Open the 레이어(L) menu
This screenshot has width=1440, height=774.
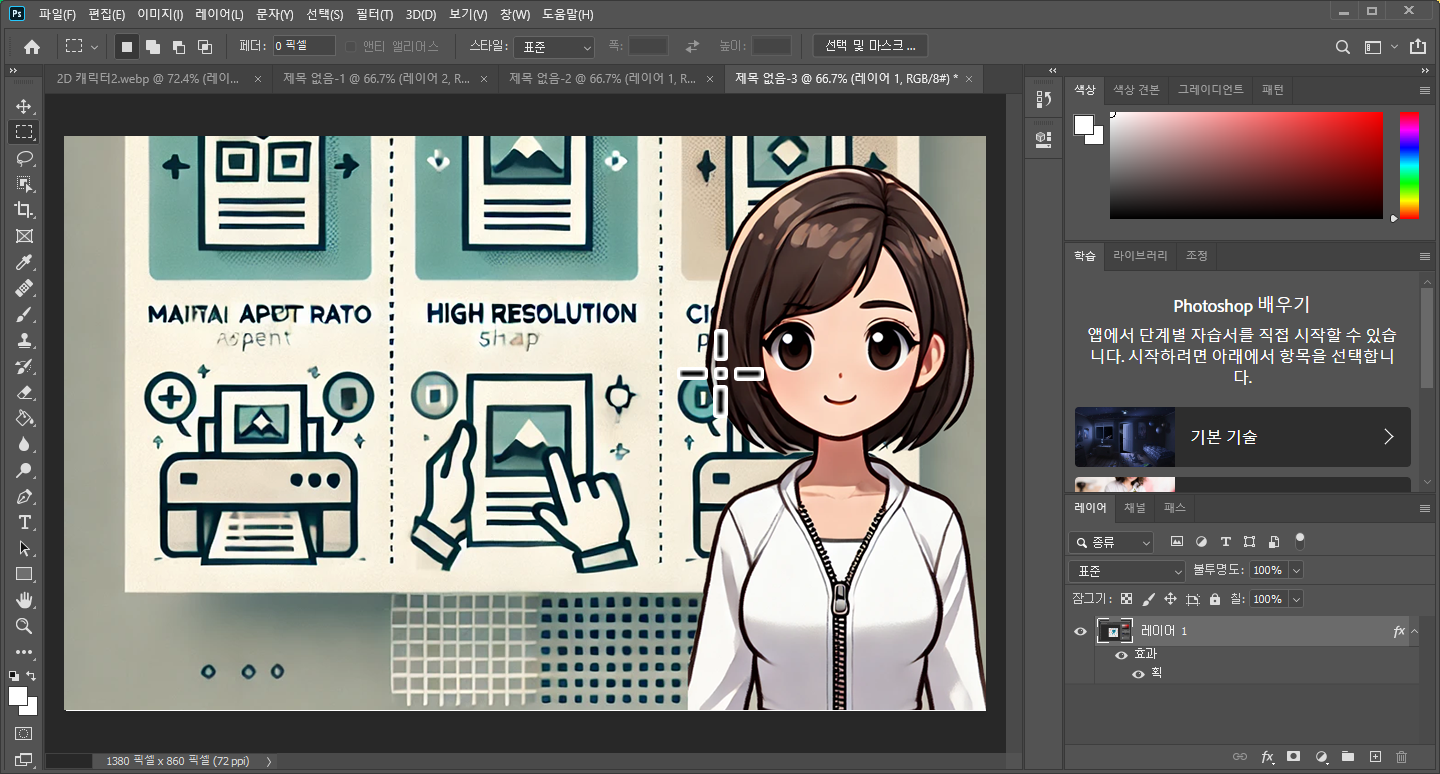pyautogui.click(x=219, y=14)
